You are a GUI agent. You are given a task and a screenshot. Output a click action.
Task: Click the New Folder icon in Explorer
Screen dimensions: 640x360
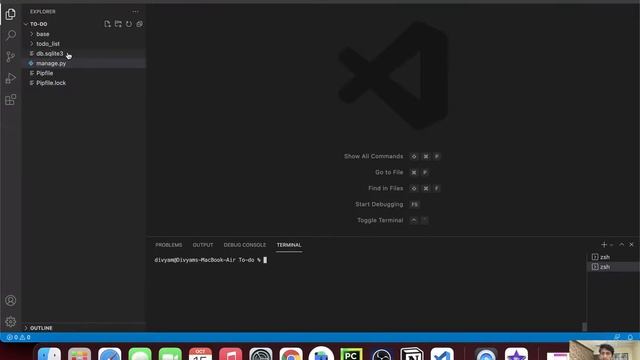pos(118,24)
